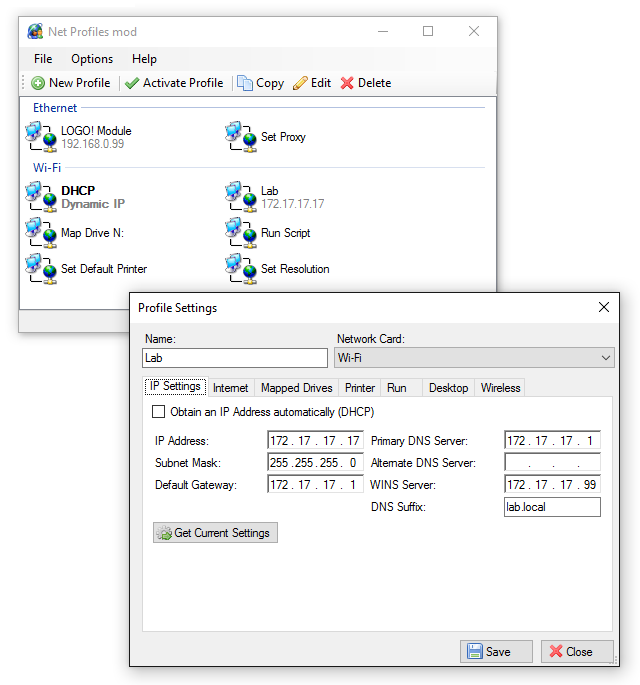640x685 pixels.
Task: Enable Obtain an IP Address automatically (DHCP)
Action: [x=158, y=412]
